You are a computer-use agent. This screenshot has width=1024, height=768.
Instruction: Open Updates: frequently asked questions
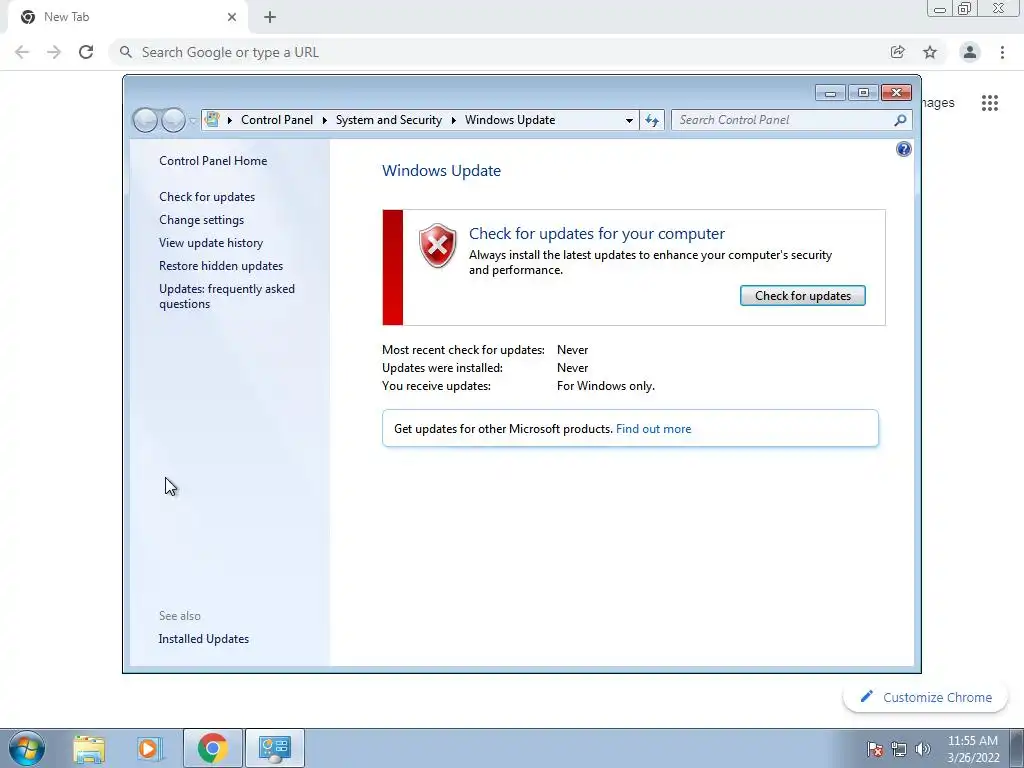[x=227, y=296]
